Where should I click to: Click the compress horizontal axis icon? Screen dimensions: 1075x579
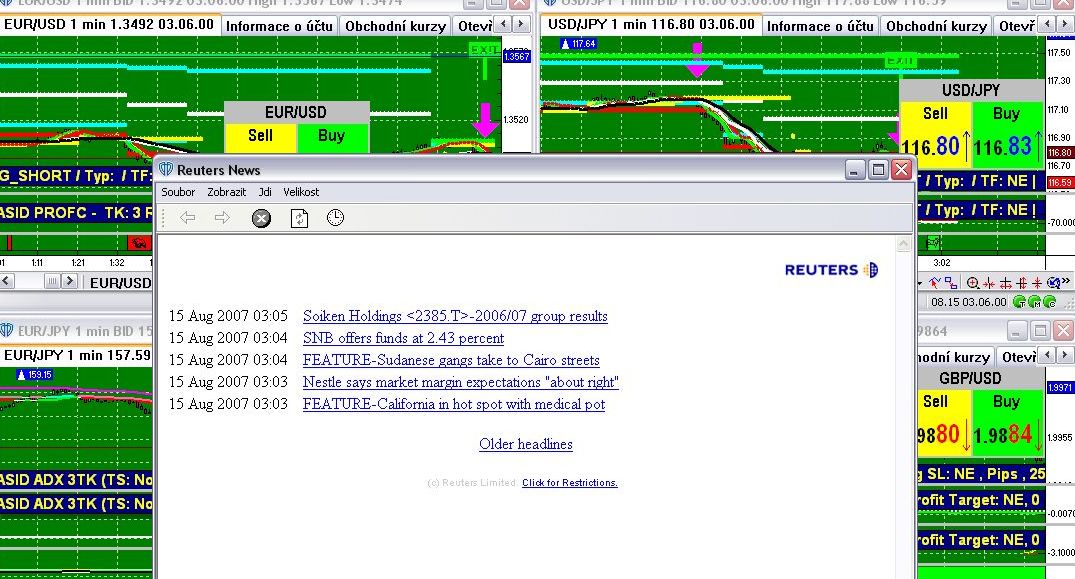tap(989, 282)
